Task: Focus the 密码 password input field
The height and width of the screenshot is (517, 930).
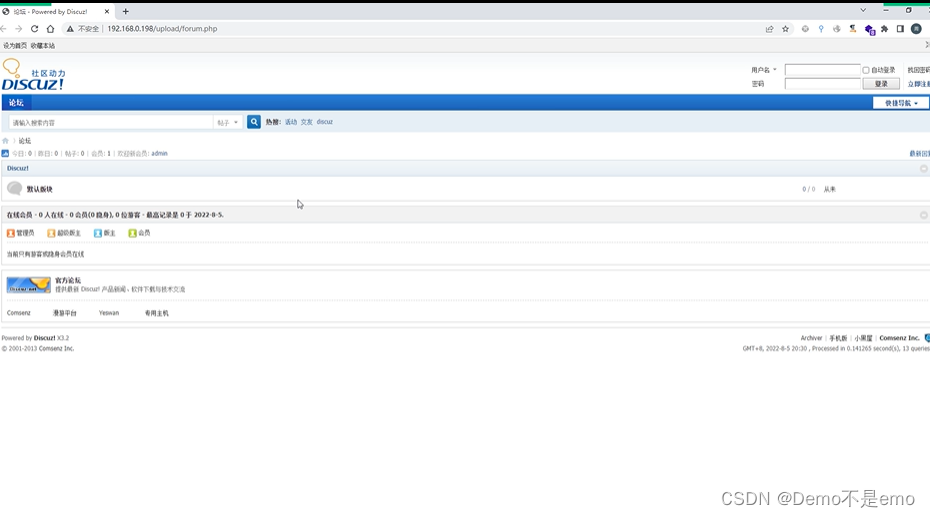Action: click(x=822, y=84)
